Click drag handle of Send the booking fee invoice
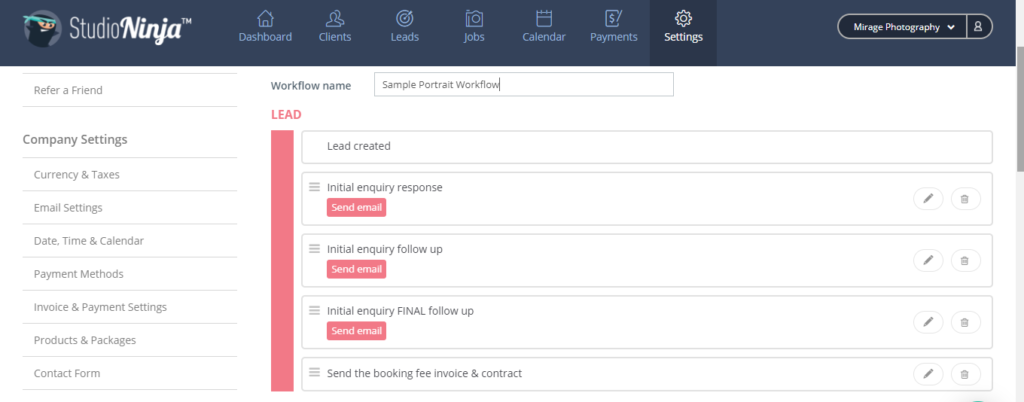Screen dimensions: 1024x402 click(314, 373)
